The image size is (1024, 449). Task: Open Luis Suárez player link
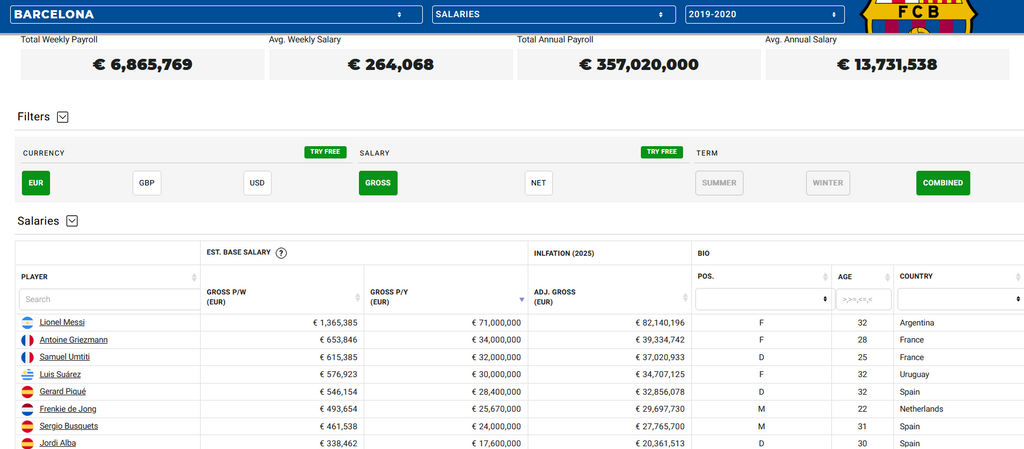[60, 375]
